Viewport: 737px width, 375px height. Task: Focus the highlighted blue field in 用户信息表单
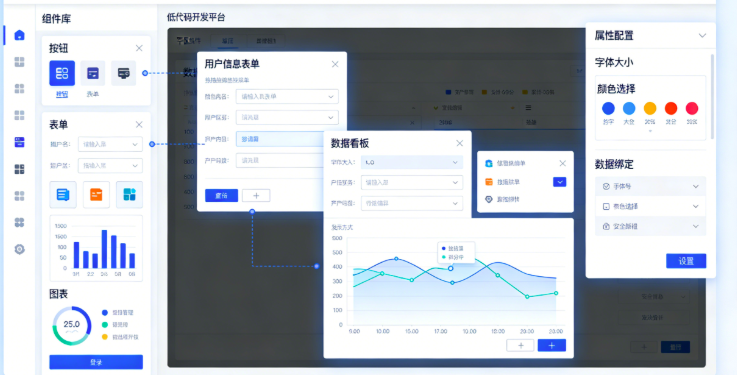click(x=280, y=139)
